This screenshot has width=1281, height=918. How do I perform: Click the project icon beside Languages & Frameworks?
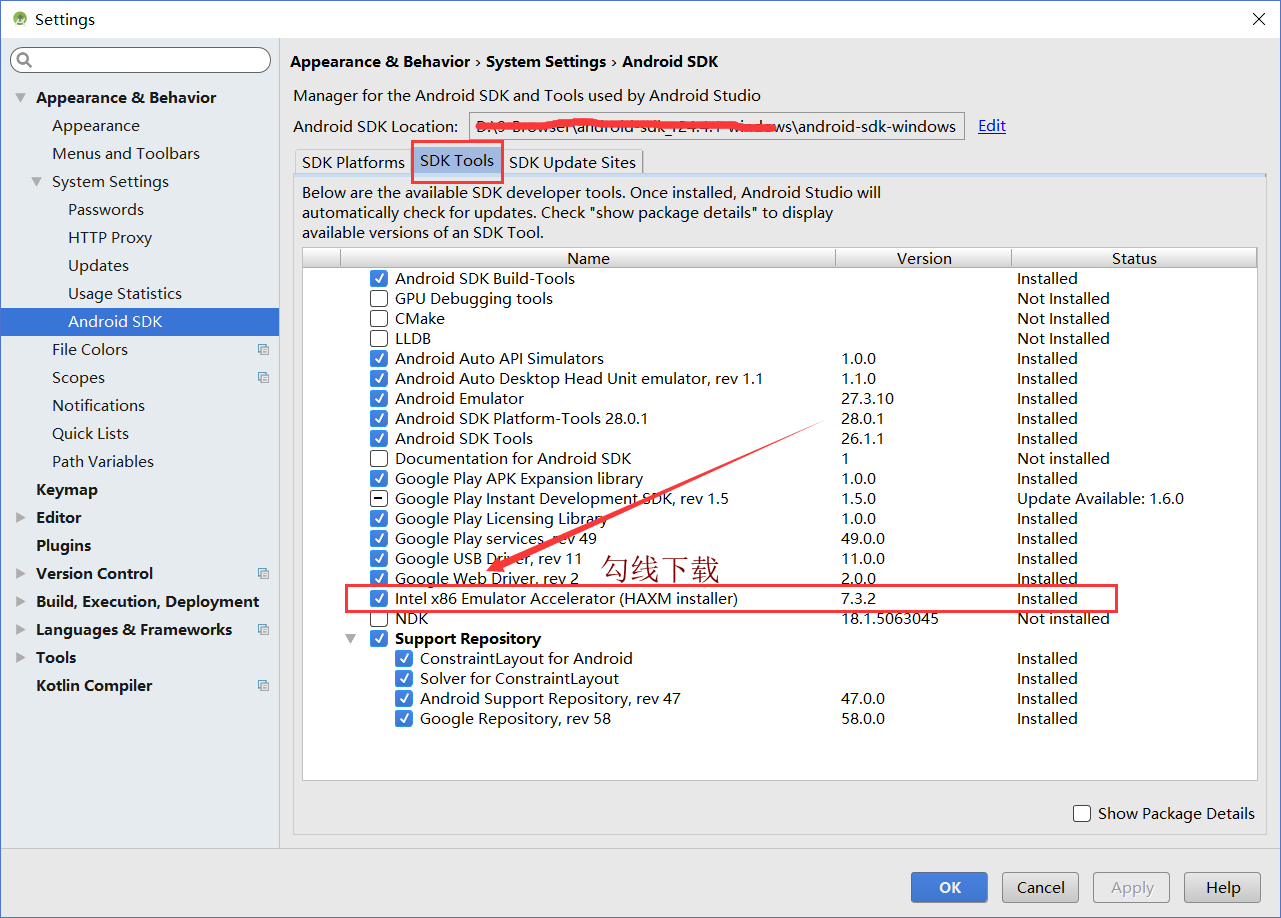coord(263,630)
